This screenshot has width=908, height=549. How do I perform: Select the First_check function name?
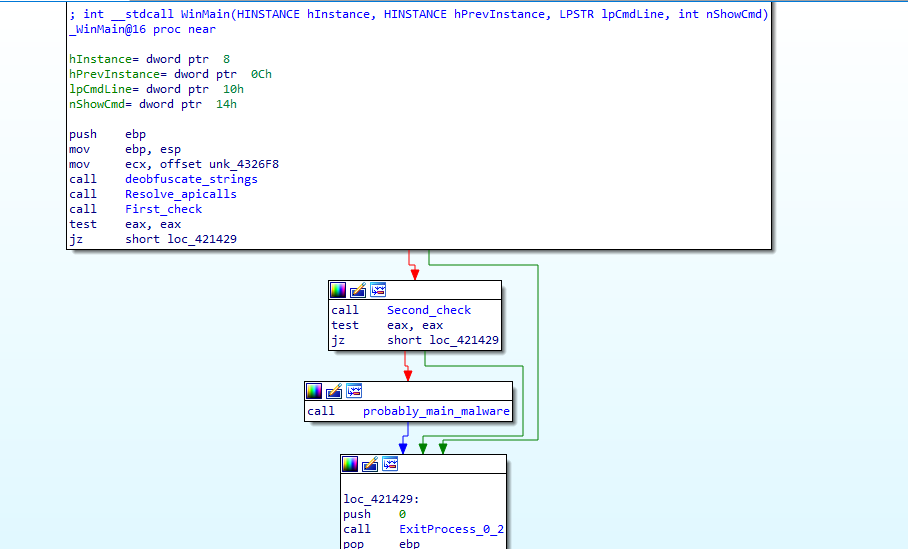coord(163,209)
